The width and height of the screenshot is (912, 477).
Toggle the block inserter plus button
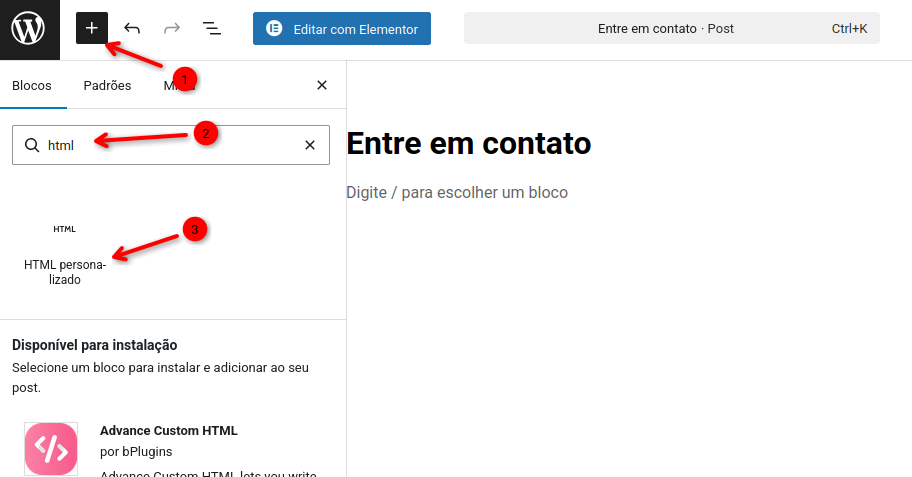click(91, 29)
